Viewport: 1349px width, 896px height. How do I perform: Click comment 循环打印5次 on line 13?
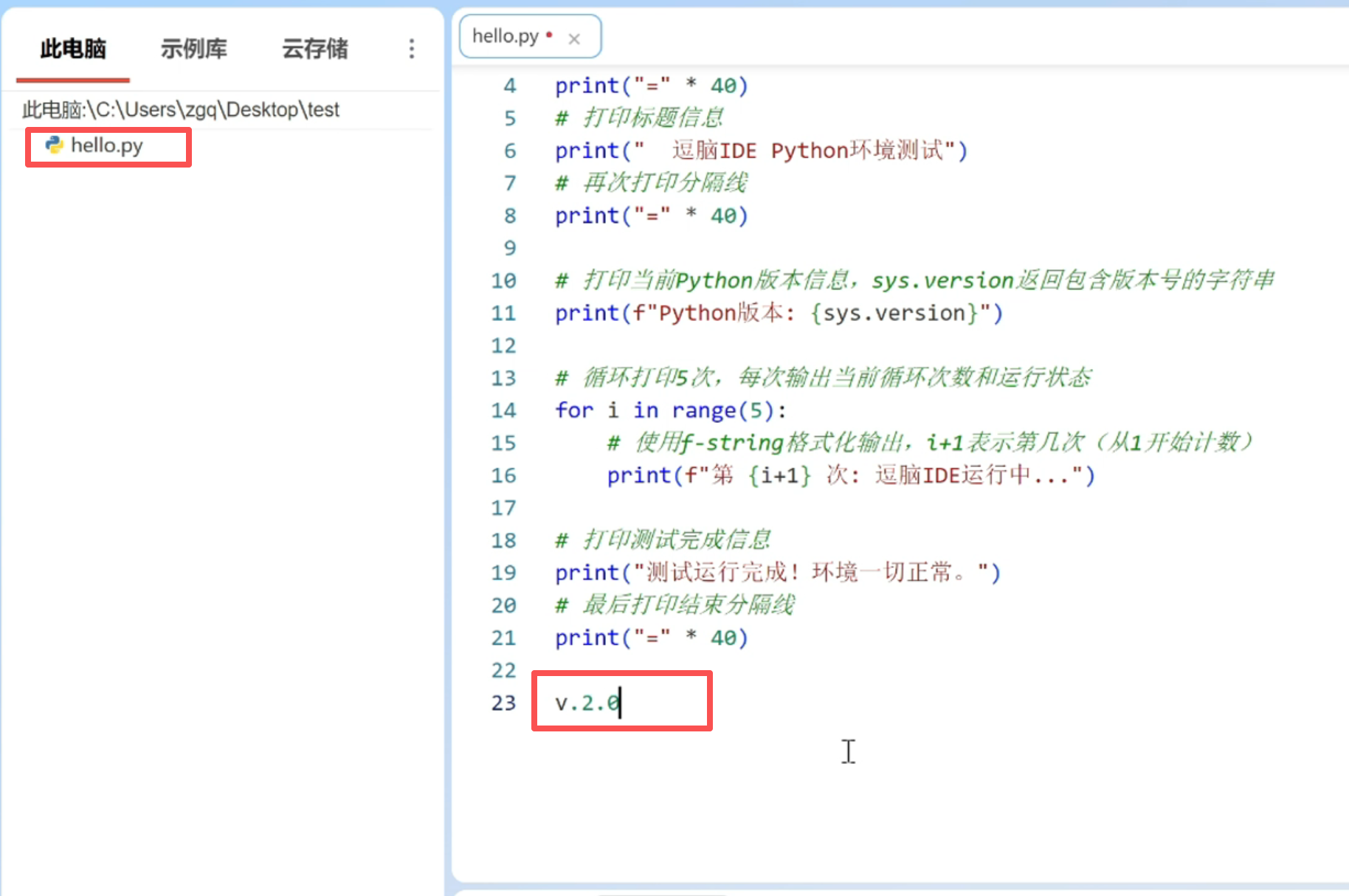pyautogui.click(x=823, y=378)
